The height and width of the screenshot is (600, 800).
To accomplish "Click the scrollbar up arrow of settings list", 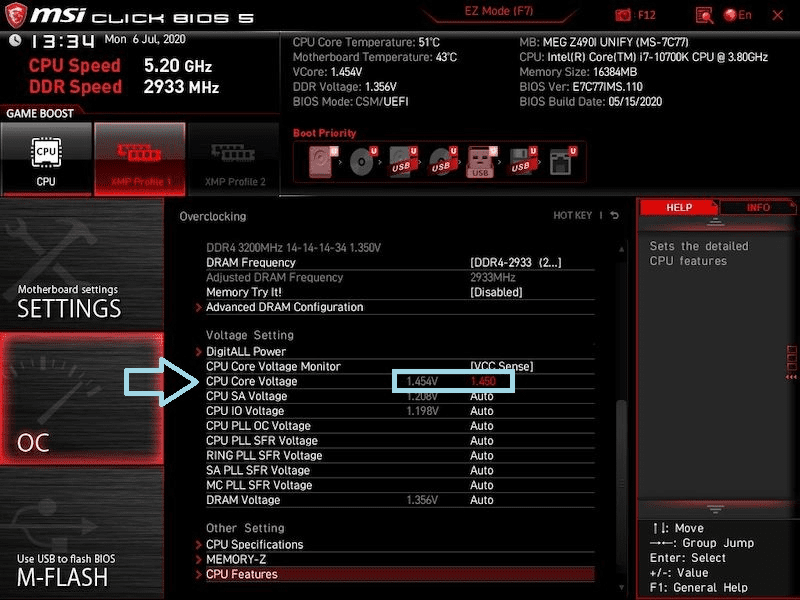I will [621, 249].
